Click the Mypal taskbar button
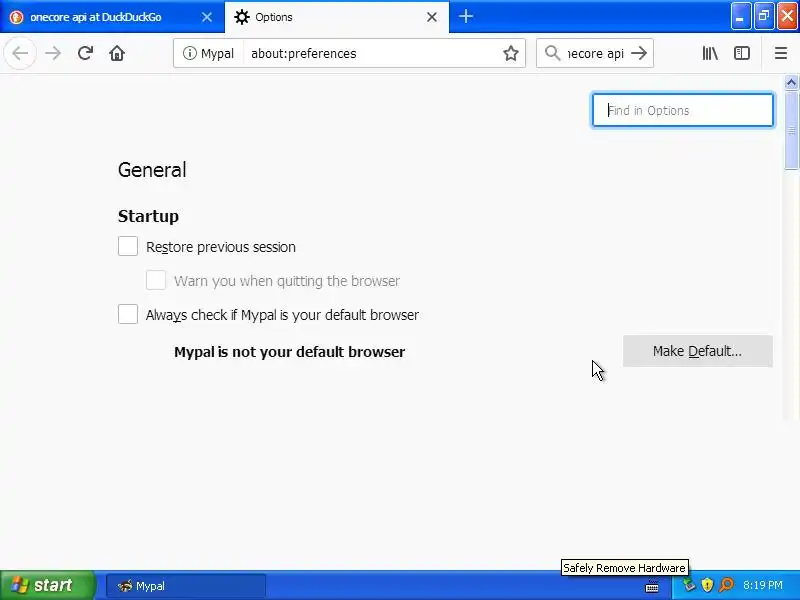Image resolution: width=800 pixels, height=600 pixels. [186, 586]
